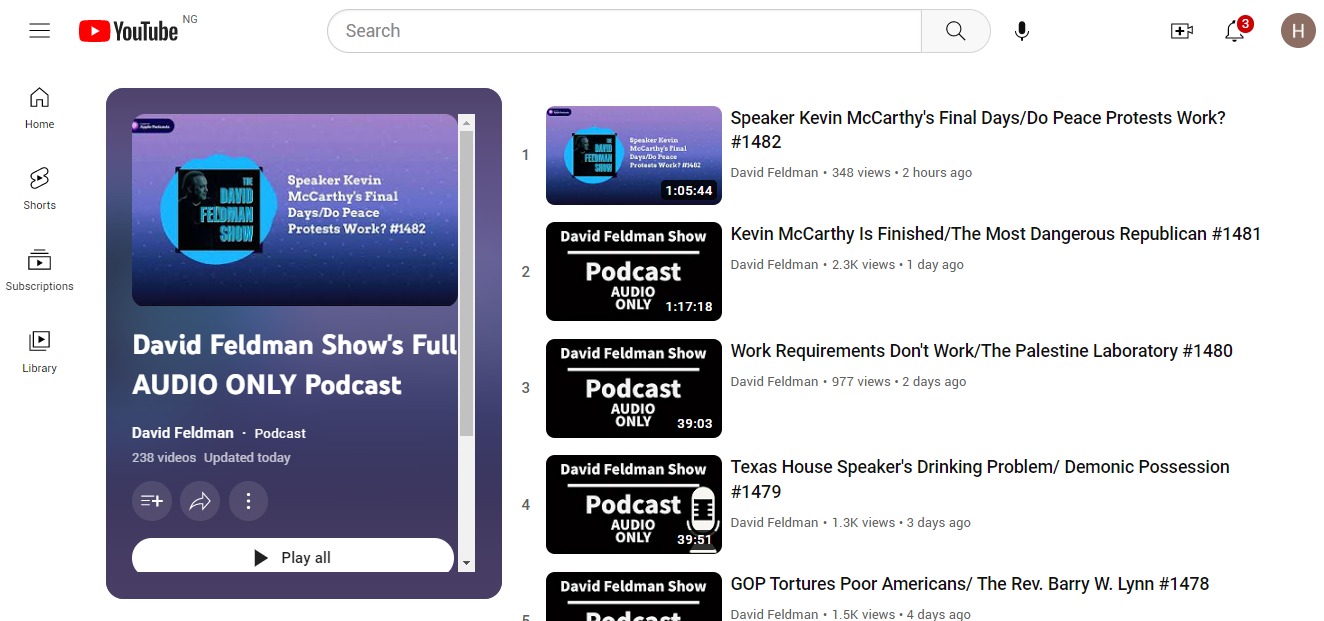Open 'Kevin McCarthy Is Finished' video title
Screen dimensions: 1324x621
[996, 234]
